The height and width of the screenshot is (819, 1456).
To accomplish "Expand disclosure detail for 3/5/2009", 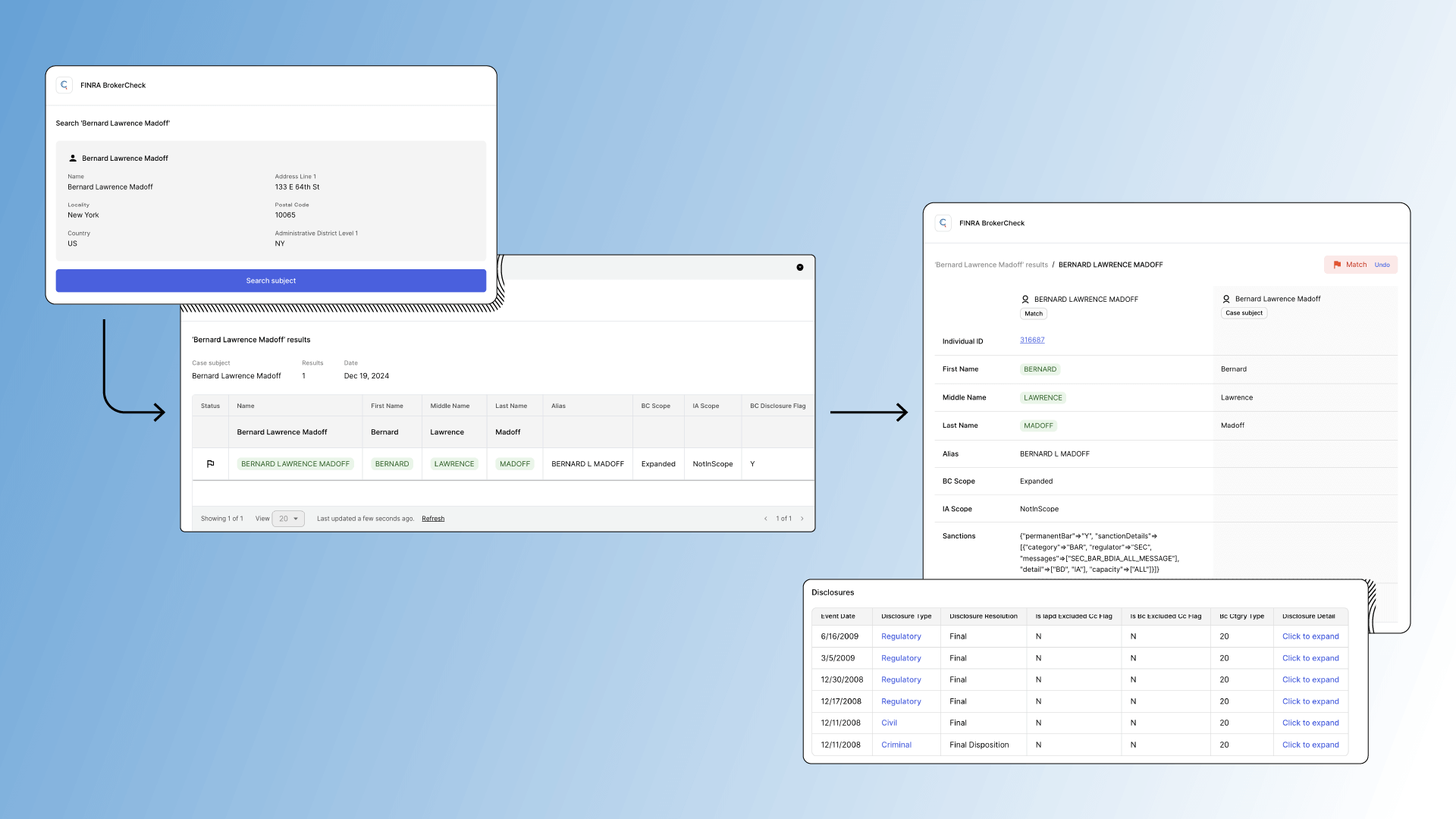I will point(1310,658).
